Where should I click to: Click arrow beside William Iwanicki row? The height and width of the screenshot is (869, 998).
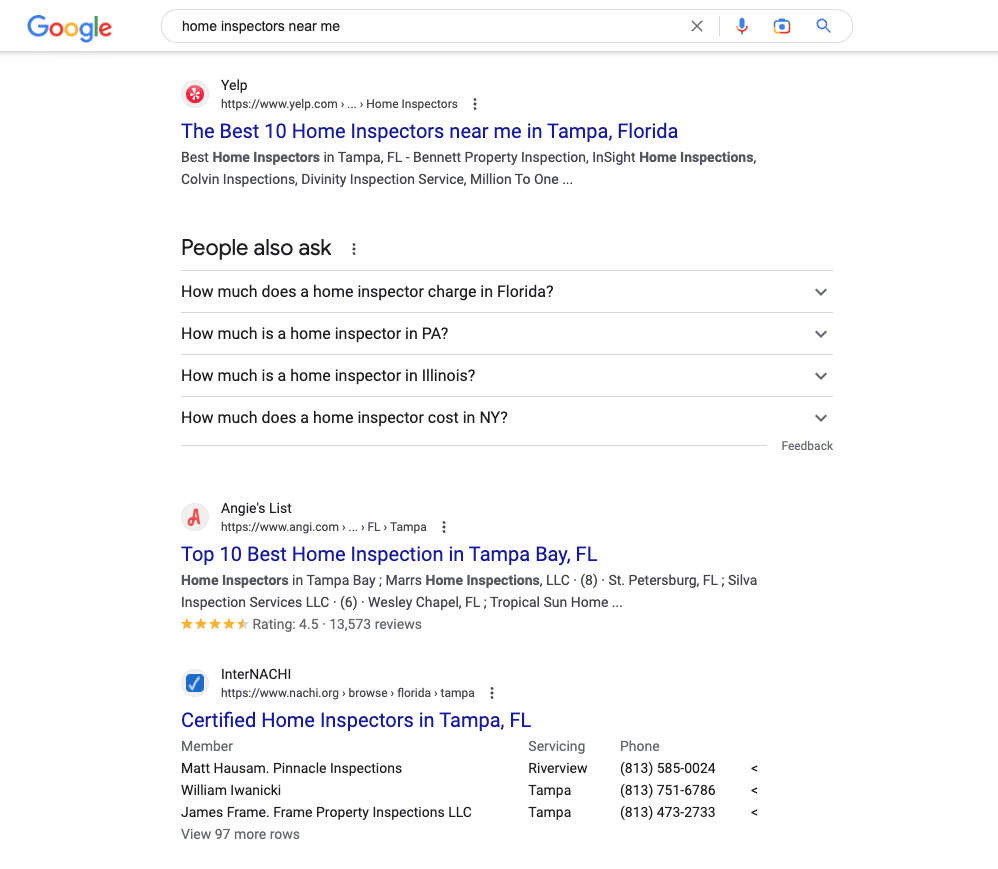754,791
